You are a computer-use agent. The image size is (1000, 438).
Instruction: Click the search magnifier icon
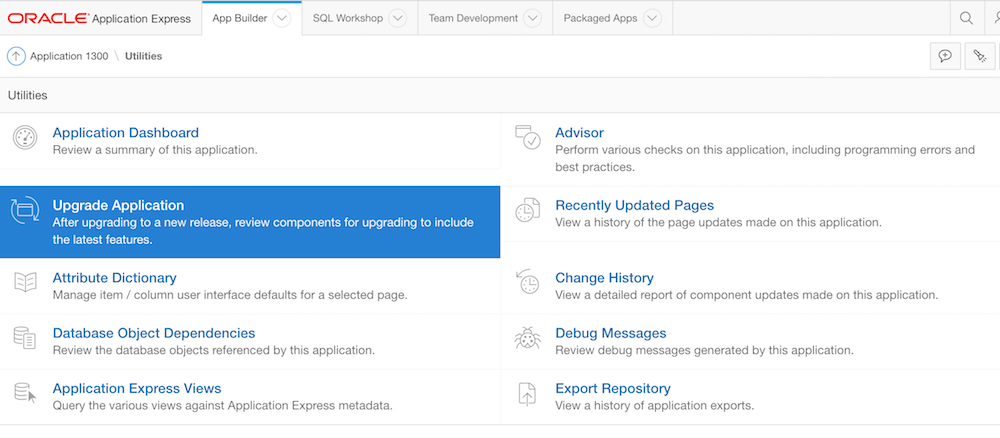tap(966, 18)
